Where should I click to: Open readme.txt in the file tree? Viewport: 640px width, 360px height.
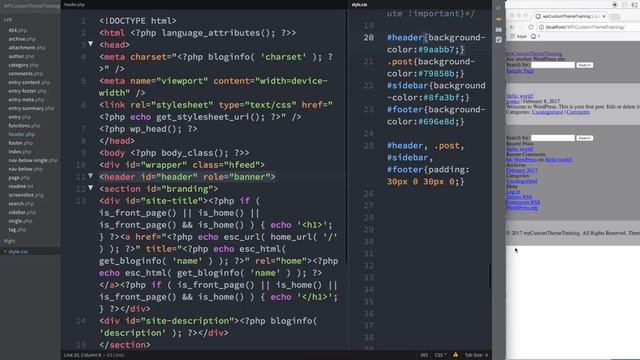pyautogui.click(x=21, y=186)
